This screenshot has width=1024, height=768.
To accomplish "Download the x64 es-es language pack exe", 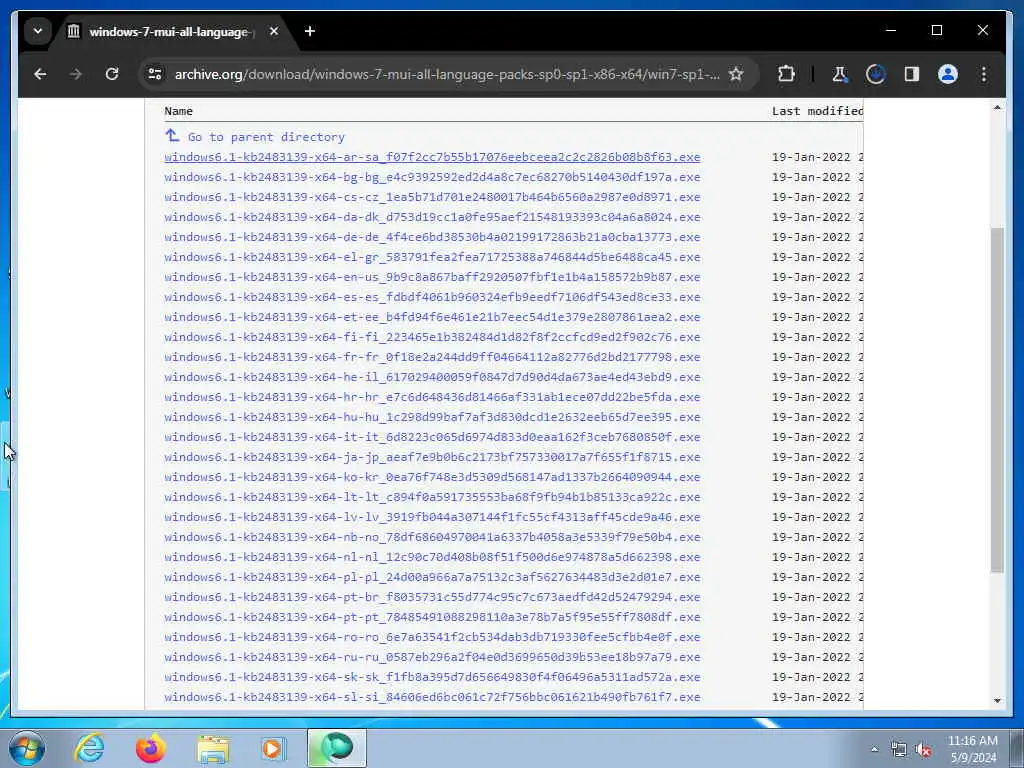I will tap(432, 297).
